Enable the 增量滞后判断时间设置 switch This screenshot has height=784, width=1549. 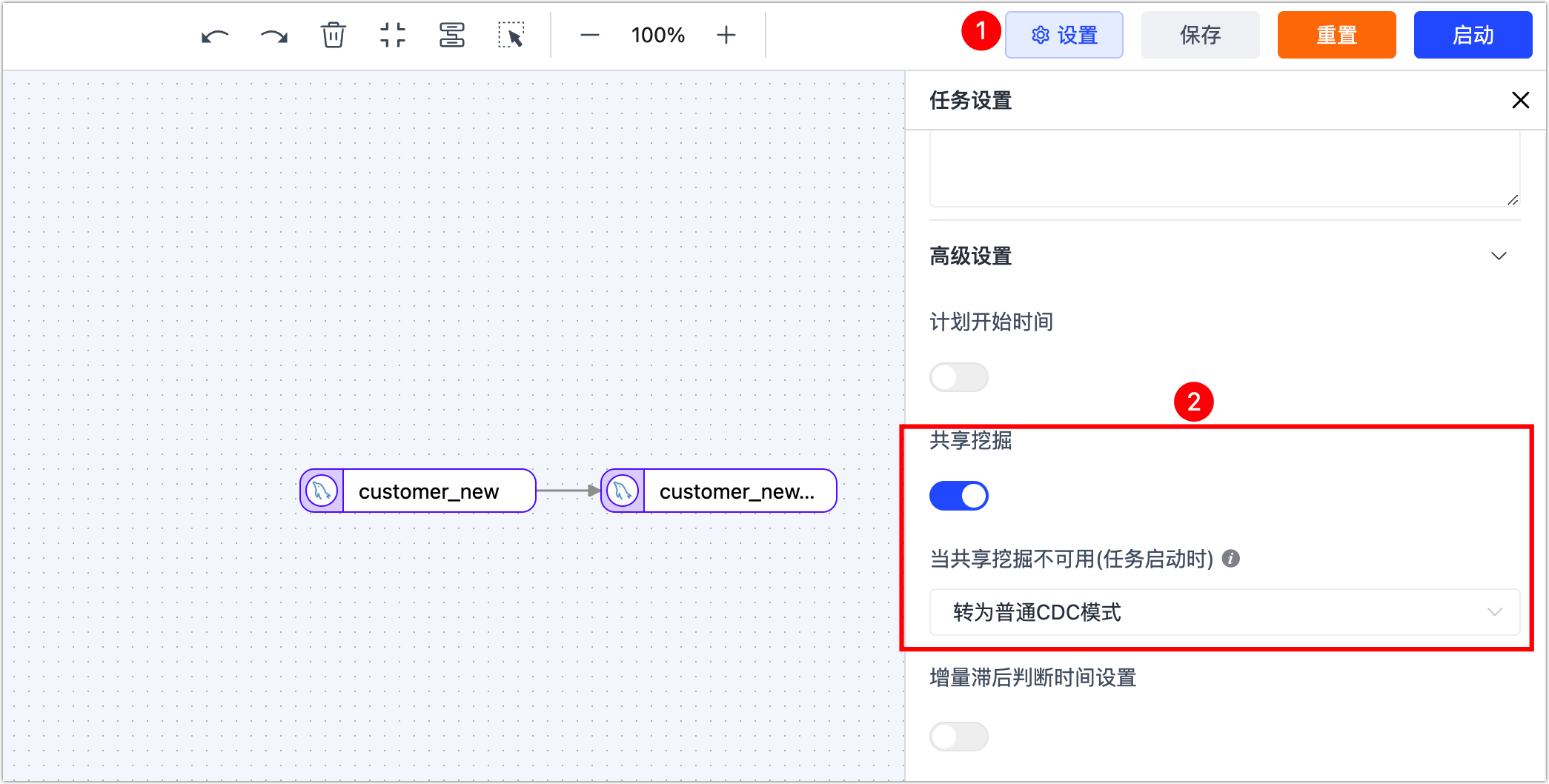coord(958,737)
